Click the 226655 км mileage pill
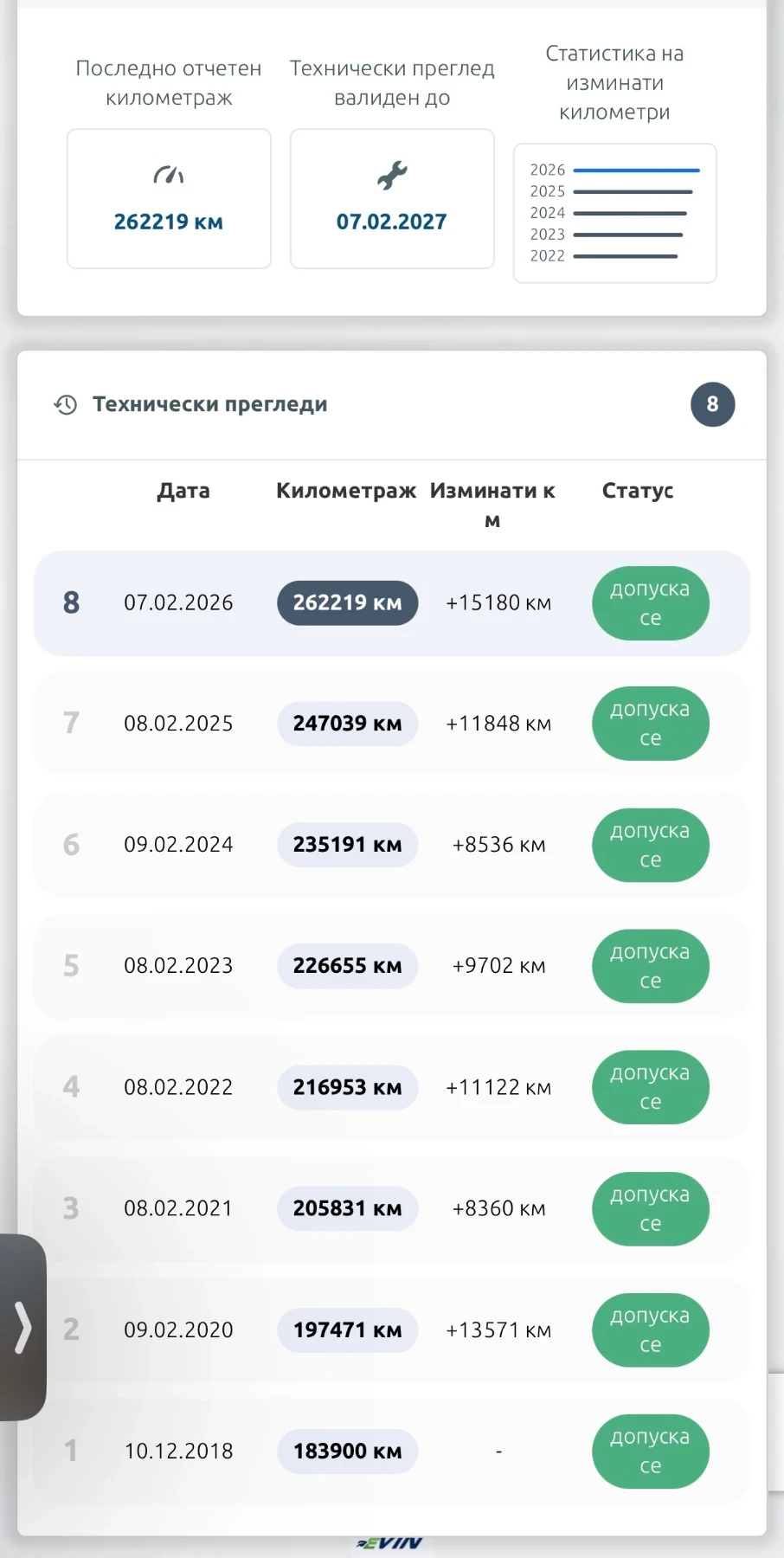The image size is (784, 1558). 347,966
